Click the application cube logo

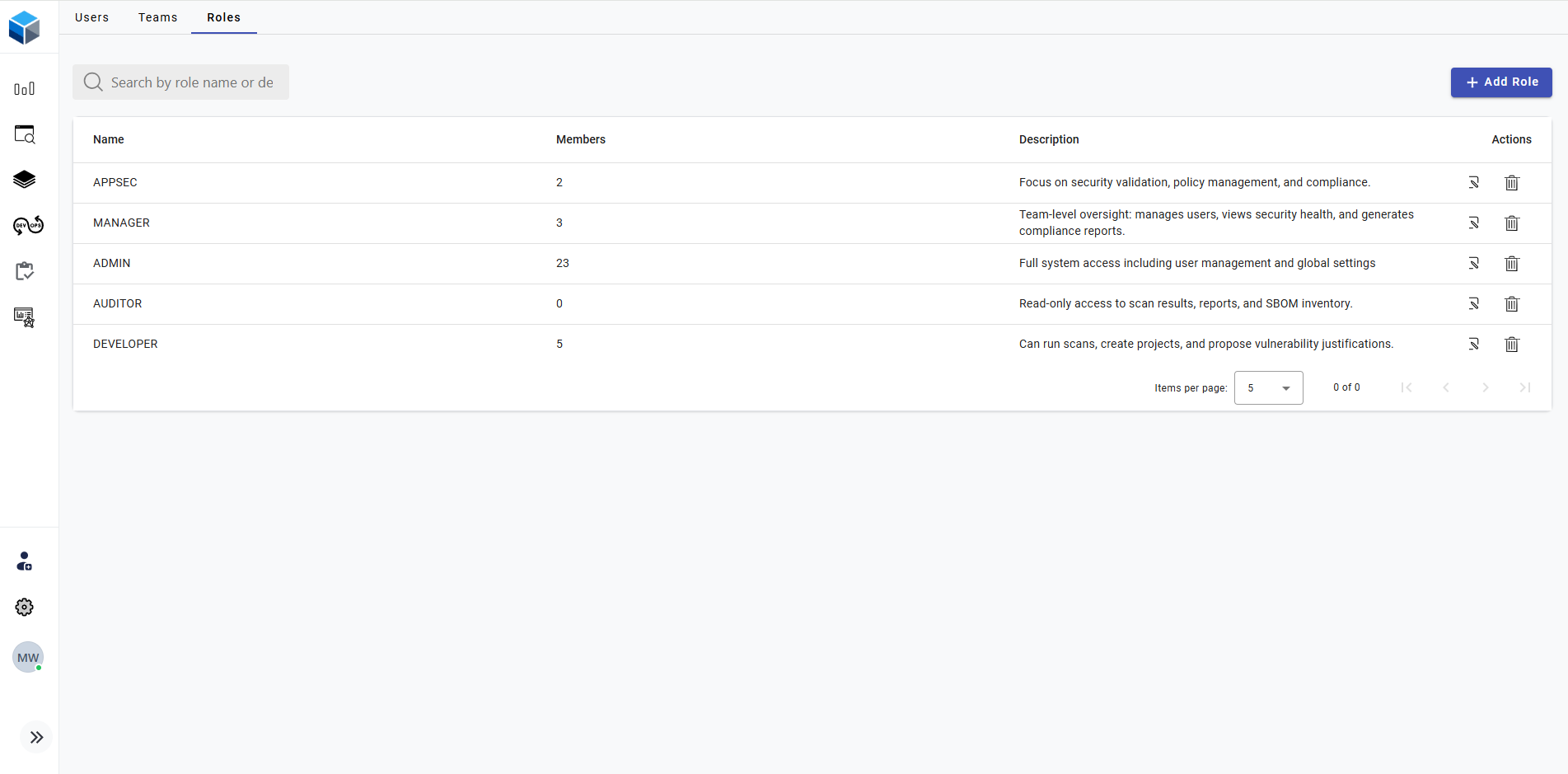tap(25, 27)
